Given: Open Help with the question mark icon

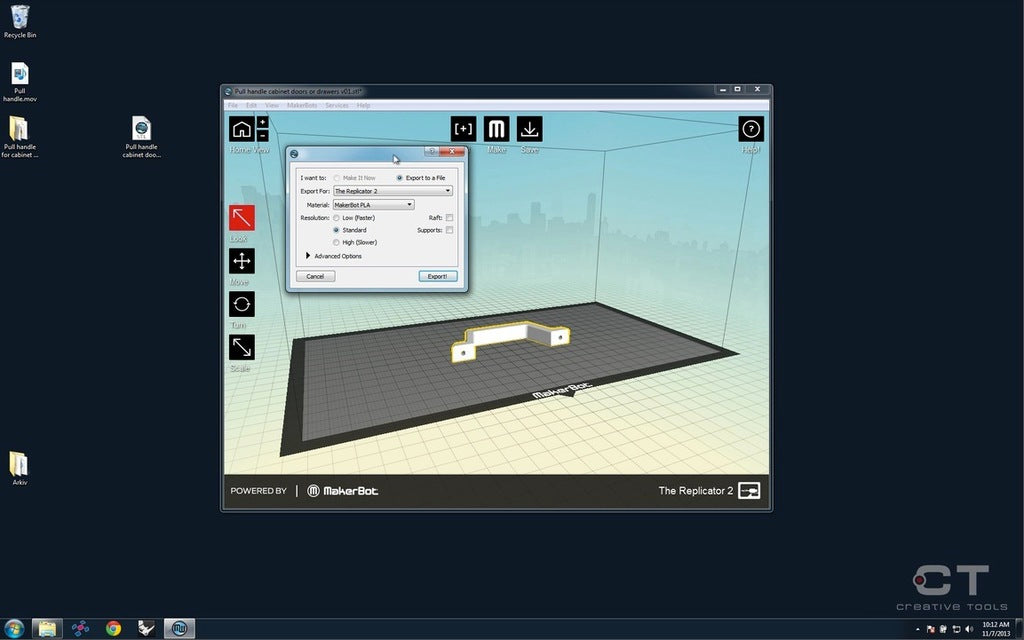Looking at the screenshot, I should (751, 129).
